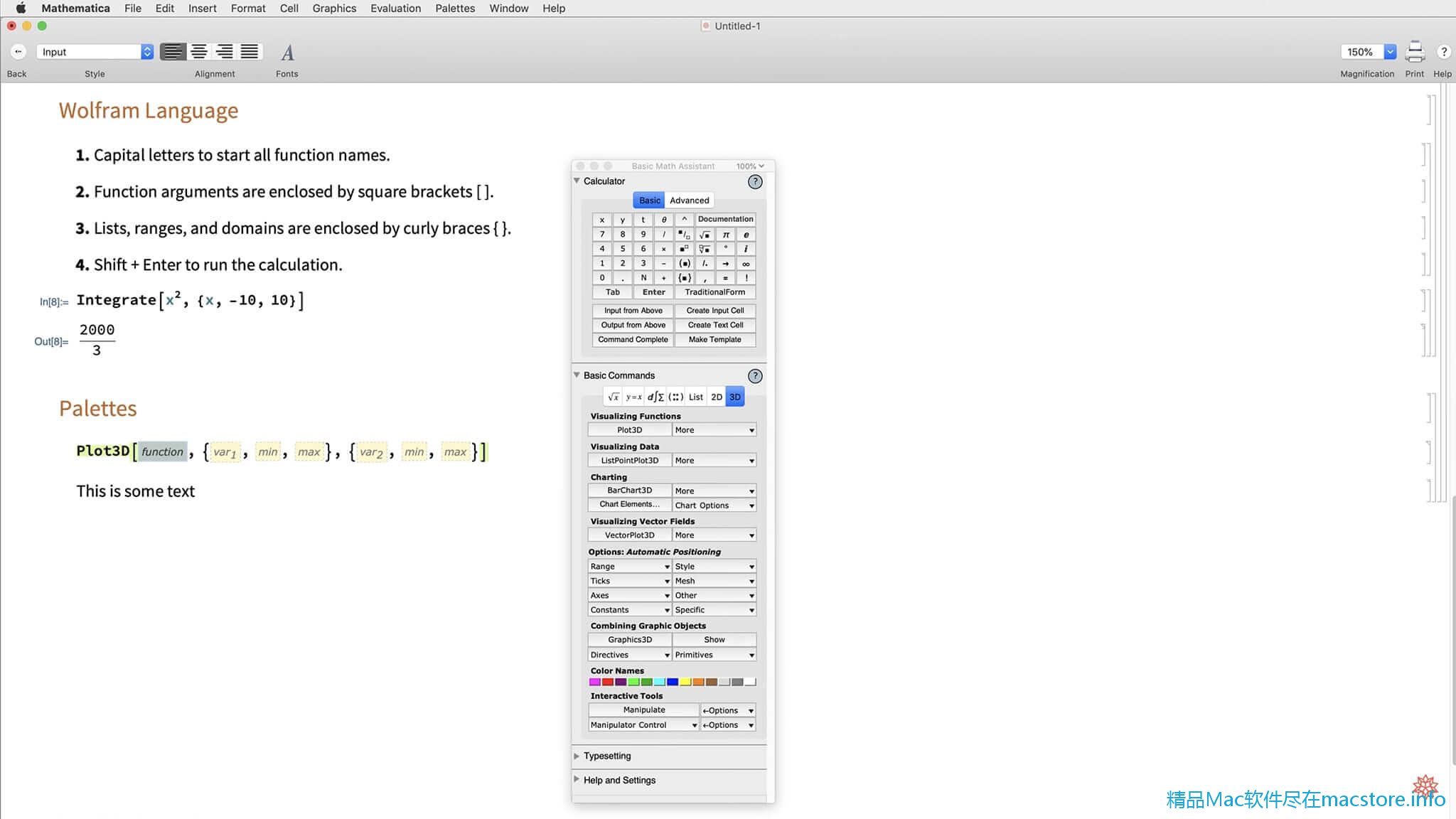Viewport: 1456px width, 819px height.
Task: Select the √x math constants category
Action: tap(614, 397)
